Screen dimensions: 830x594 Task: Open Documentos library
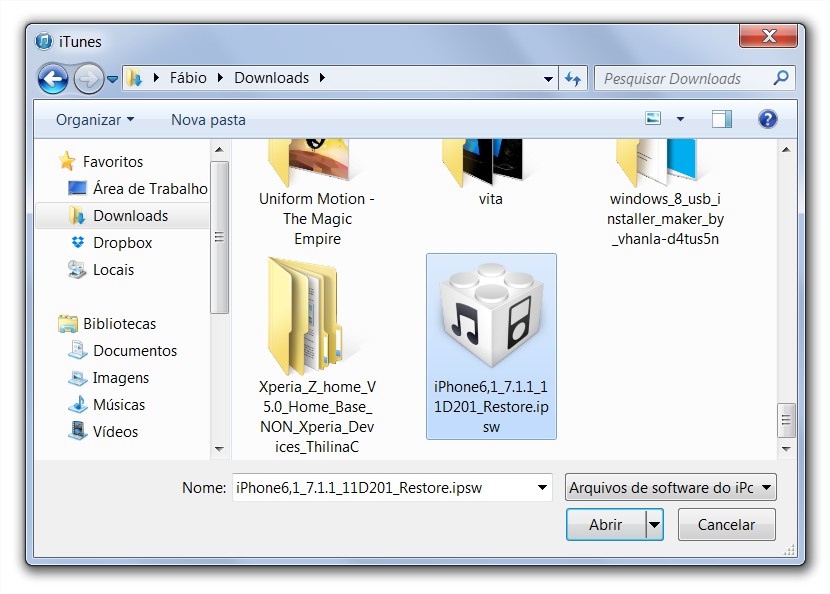point(135,350)
